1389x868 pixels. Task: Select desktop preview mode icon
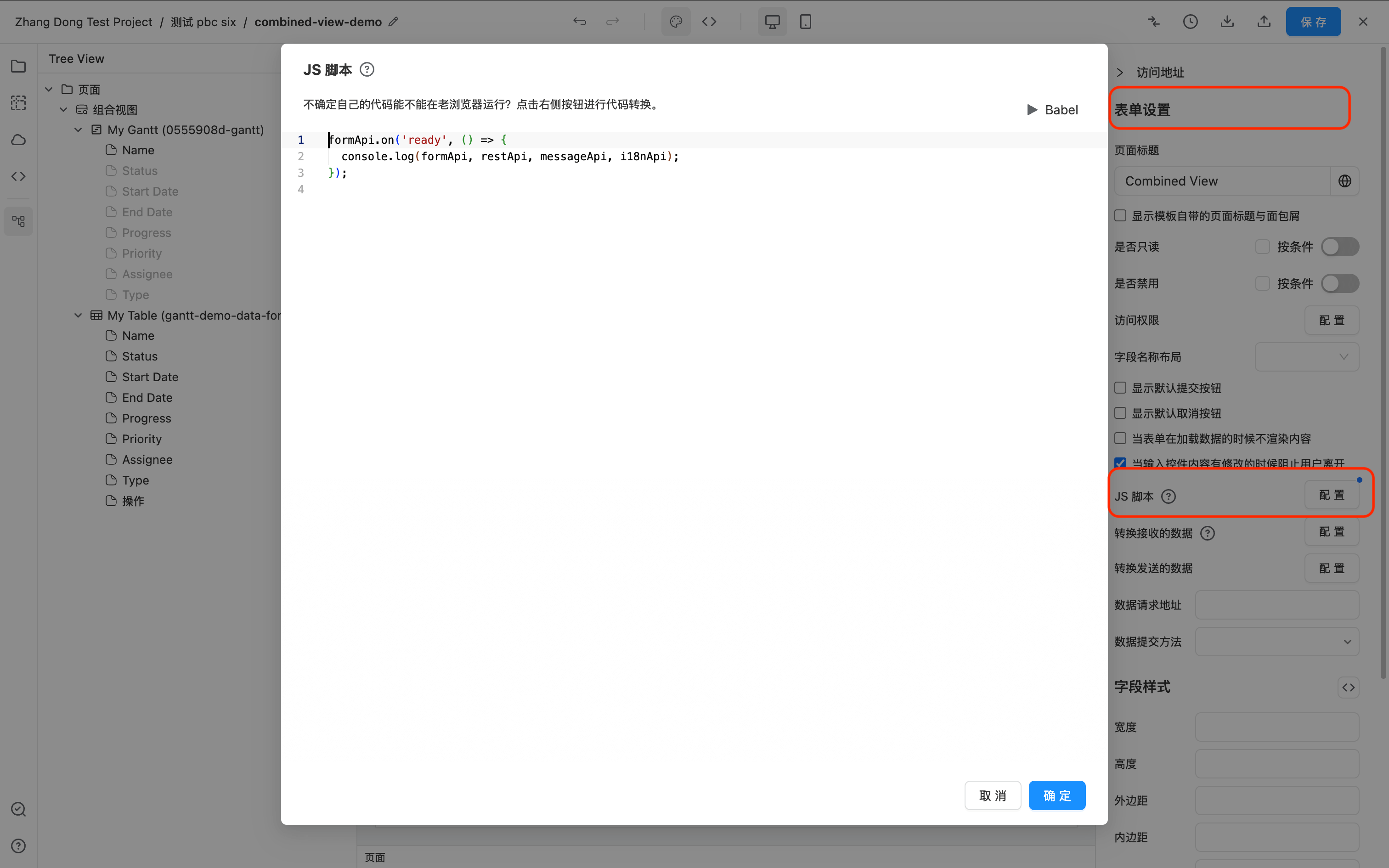pyautogui.click(x=773, y=22)
